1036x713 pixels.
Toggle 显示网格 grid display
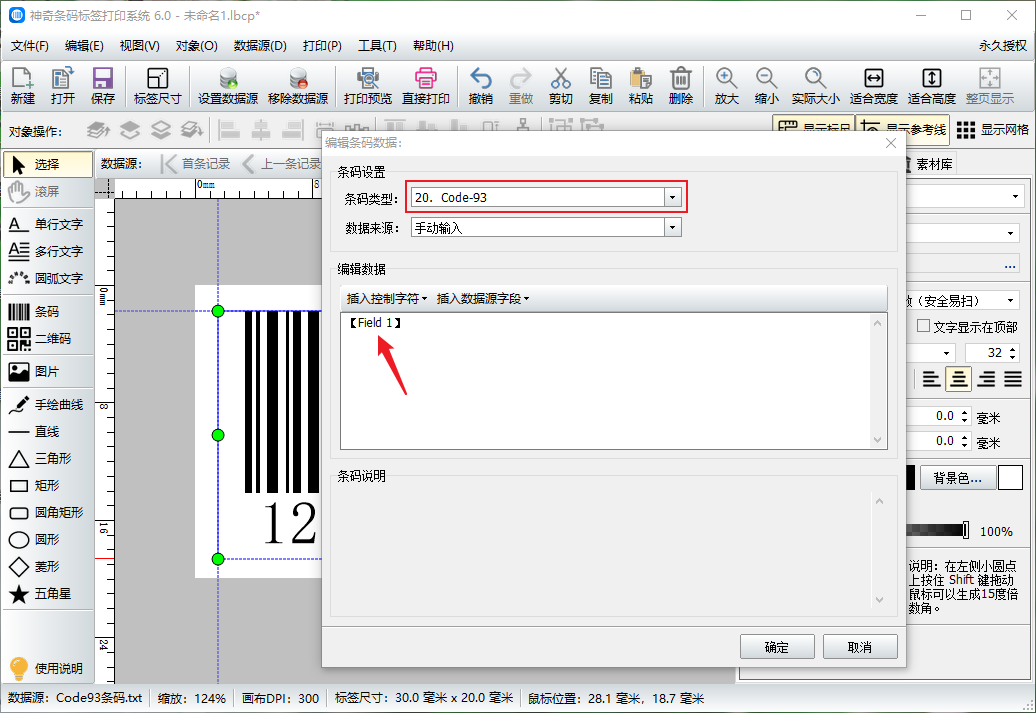click(x=992, y=130)
